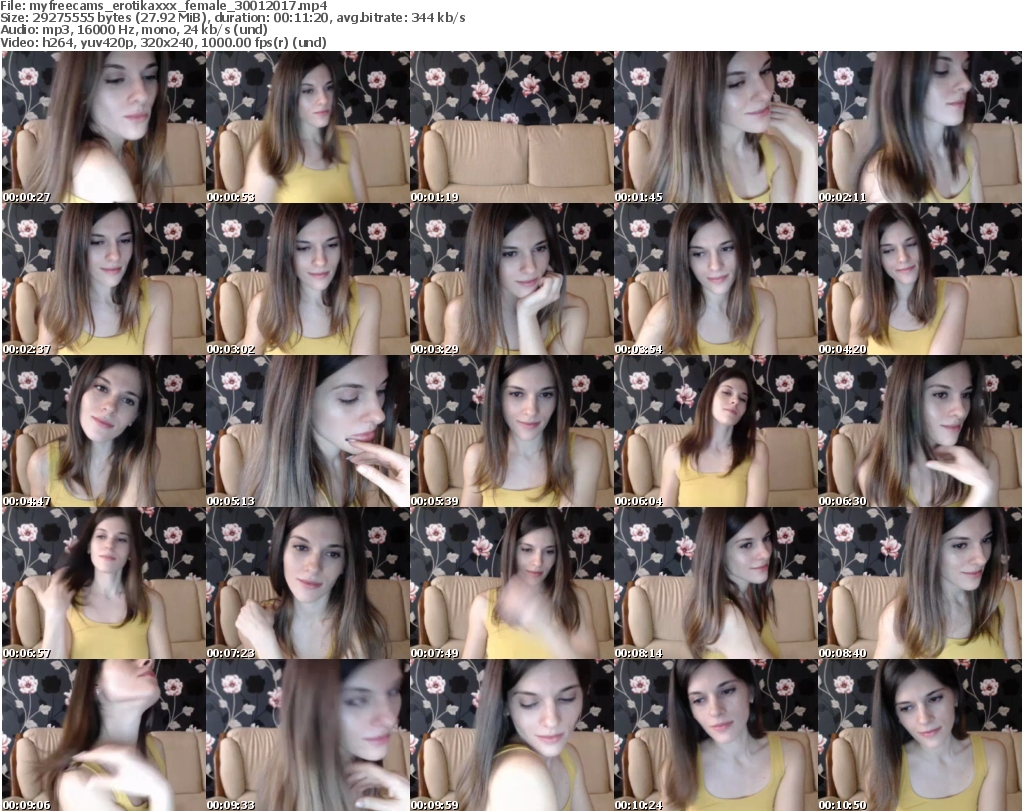Select the thumbnail stamped 00:04:47
The image size is (1024, 811).
coord(104,431)
